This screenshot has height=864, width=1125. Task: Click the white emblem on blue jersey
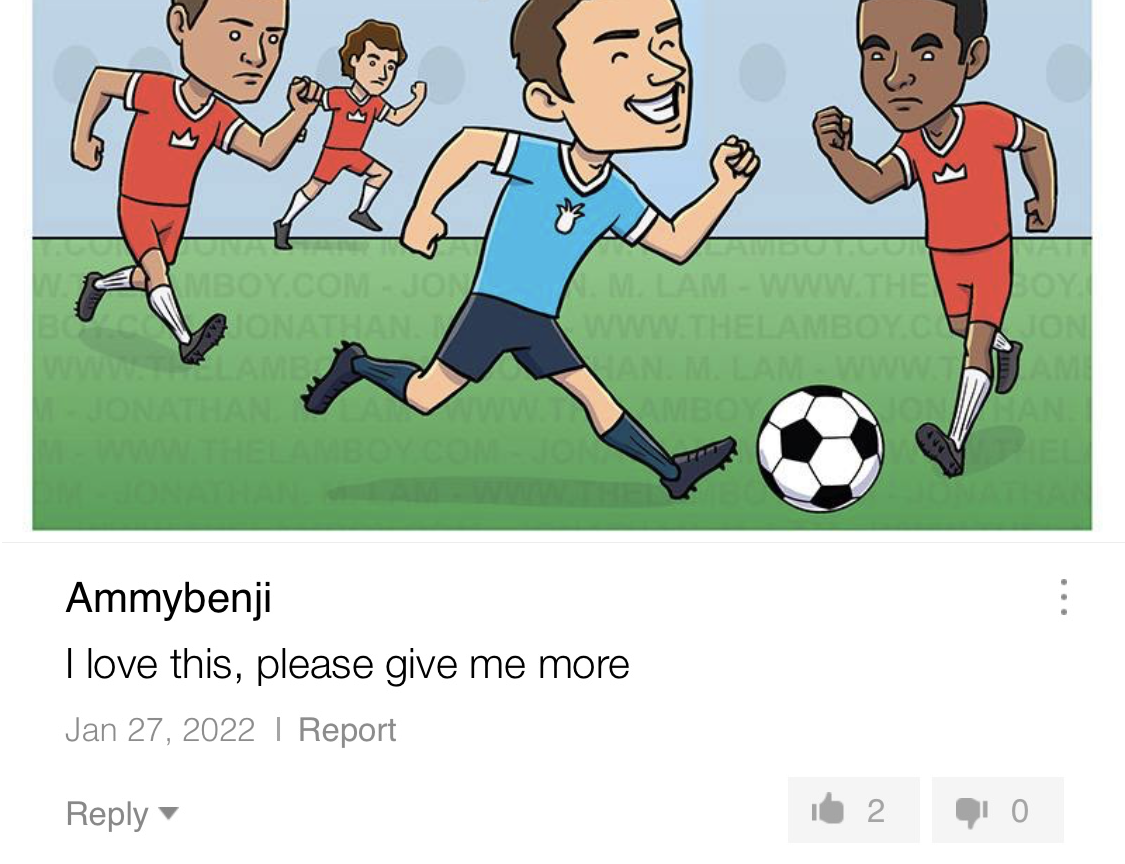[x=568, y=216]
